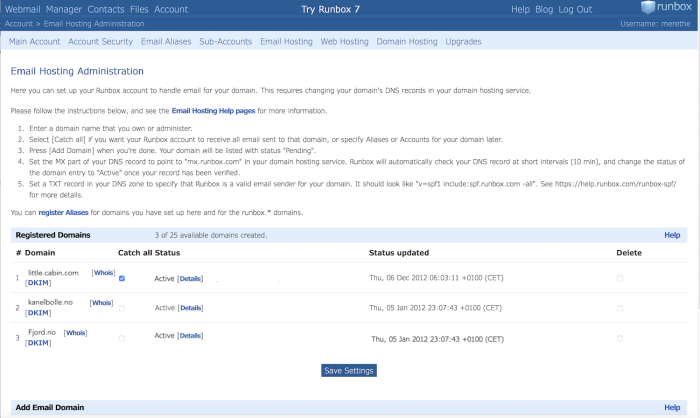The width and height of the screenshot is (700, 418).
Task: Switch to Account Security tab
Action: pyautogui.click(x=100, y=42)
